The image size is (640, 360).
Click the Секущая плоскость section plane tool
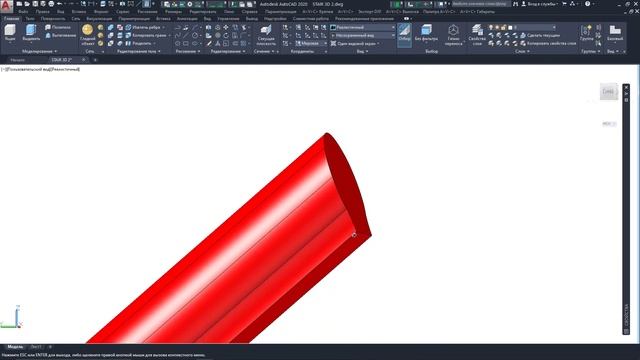(266, 35)
